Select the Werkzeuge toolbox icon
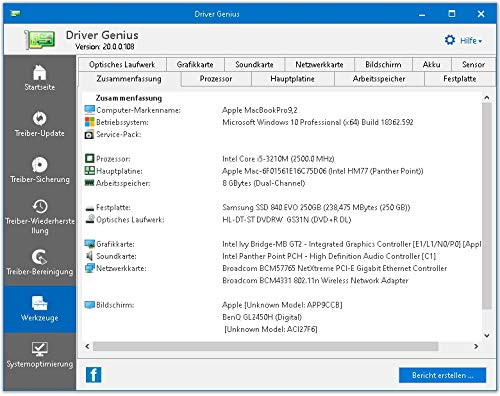 click(x=39, y=303)
